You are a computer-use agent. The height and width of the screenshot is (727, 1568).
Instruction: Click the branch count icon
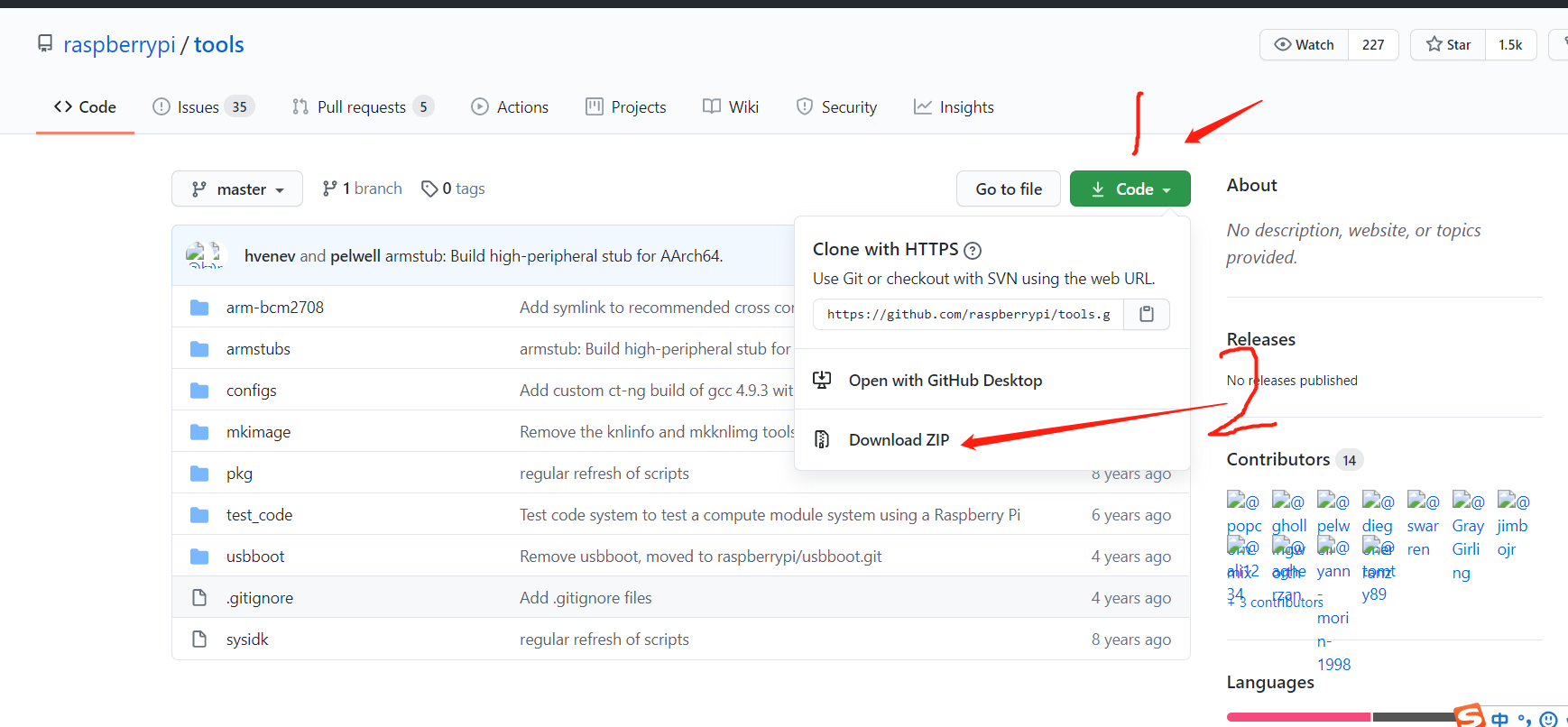329,189
